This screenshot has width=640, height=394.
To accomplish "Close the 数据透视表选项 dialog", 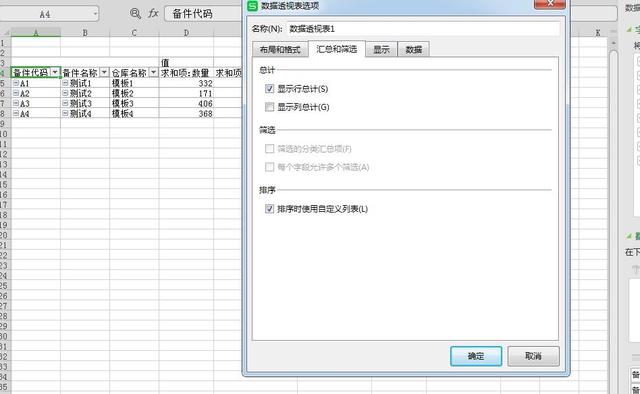I will pyautogui.click(x=550, y=4).
